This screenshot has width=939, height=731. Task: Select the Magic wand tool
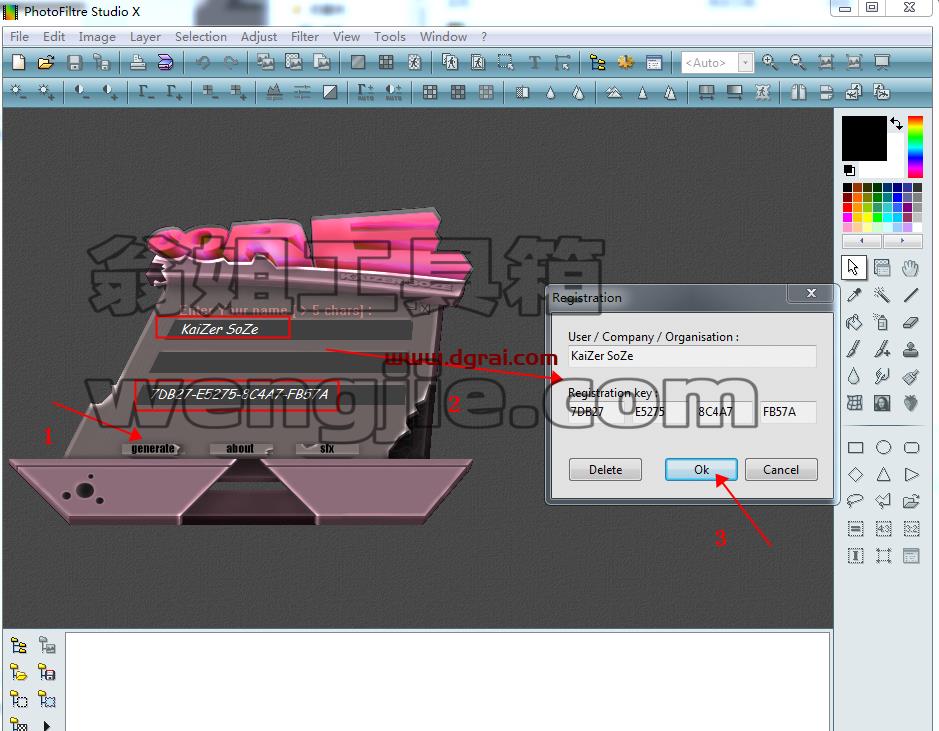pos(882,295)
